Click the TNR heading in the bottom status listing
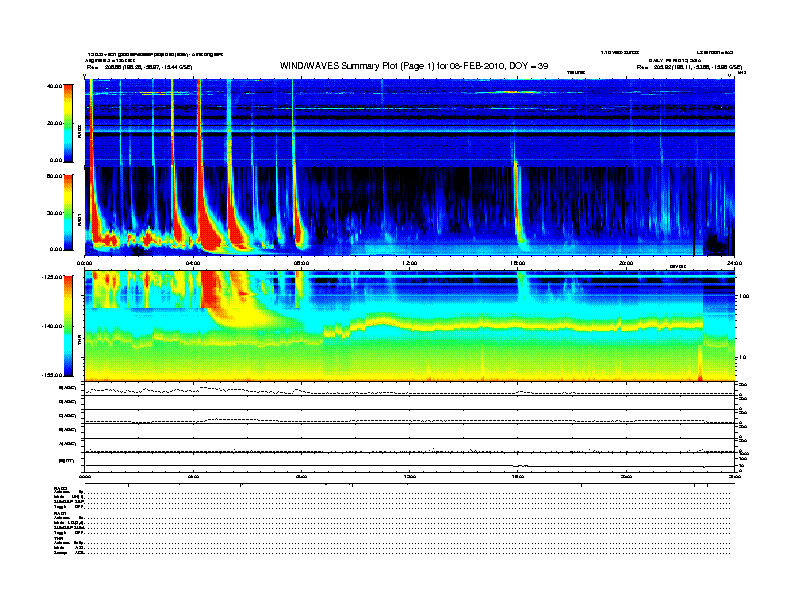The height and width of the screenshot is (612, 792). 59,538
